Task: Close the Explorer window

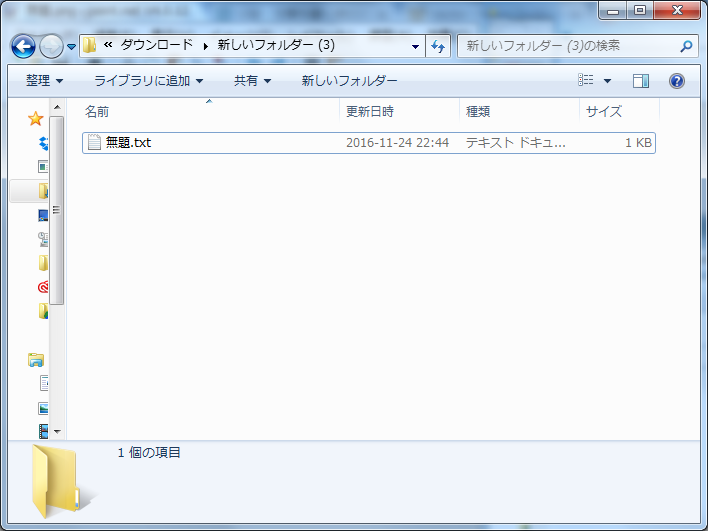Action: (677, 10)
